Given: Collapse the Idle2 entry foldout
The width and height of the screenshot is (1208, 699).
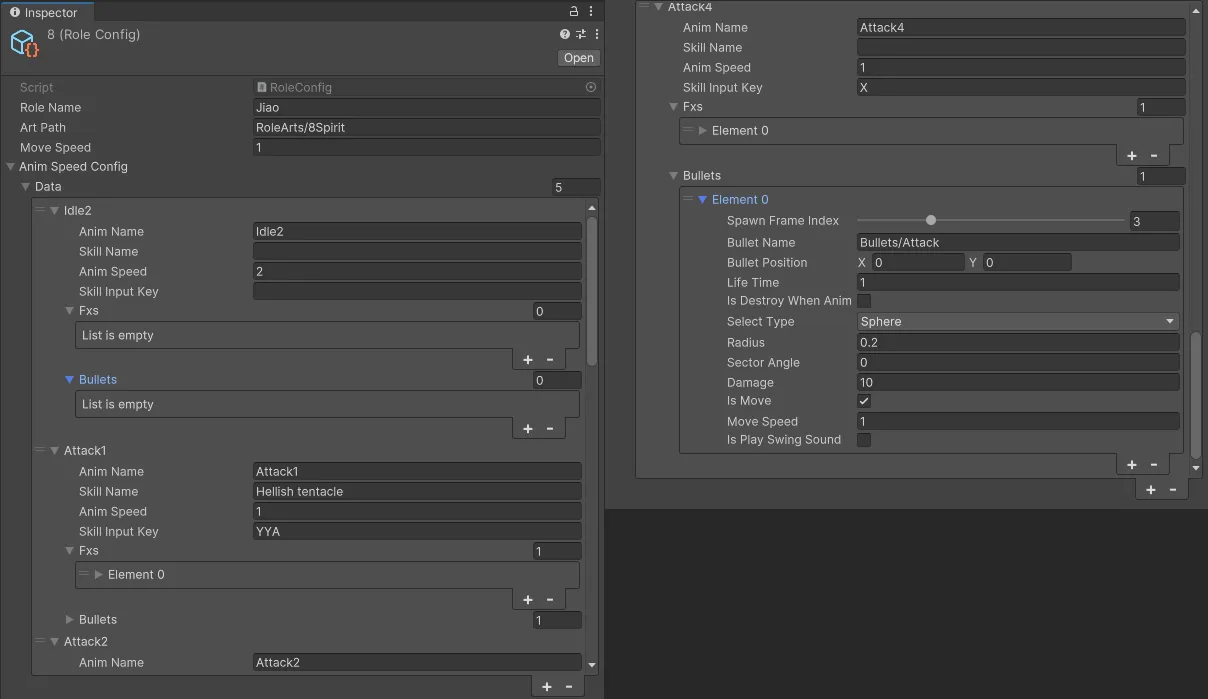Looking at the screenshot, I should pos(55,210).
